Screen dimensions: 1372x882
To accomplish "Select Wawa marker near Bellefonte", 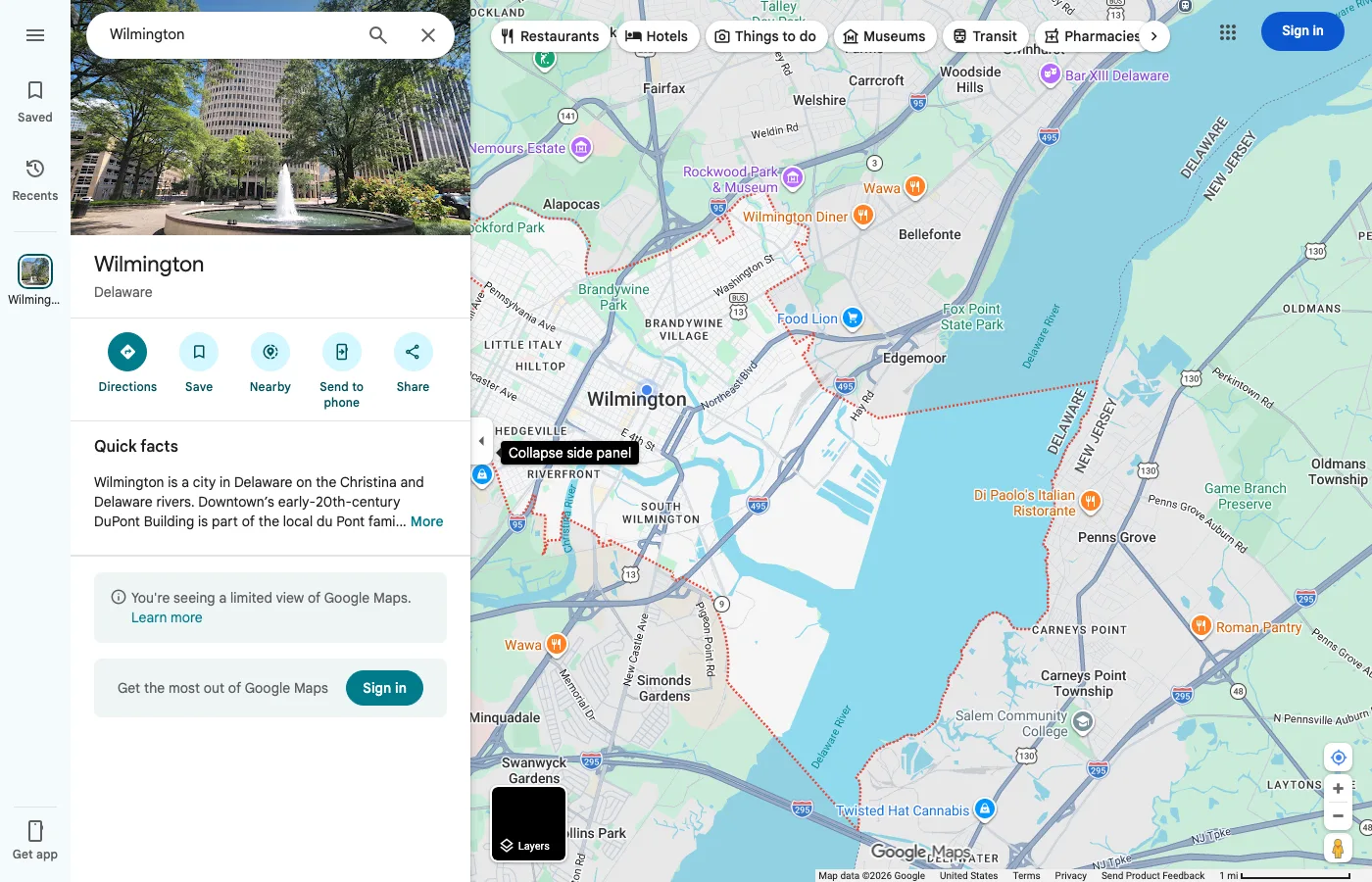I will pyautogui.click(x=914, y=186).
